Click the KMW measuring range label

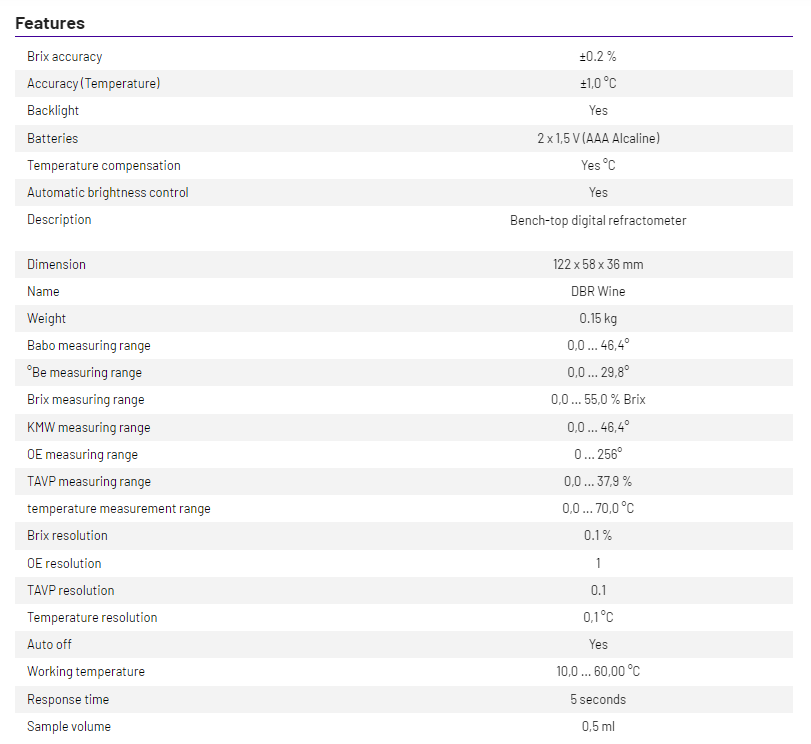tap(89, 428)
